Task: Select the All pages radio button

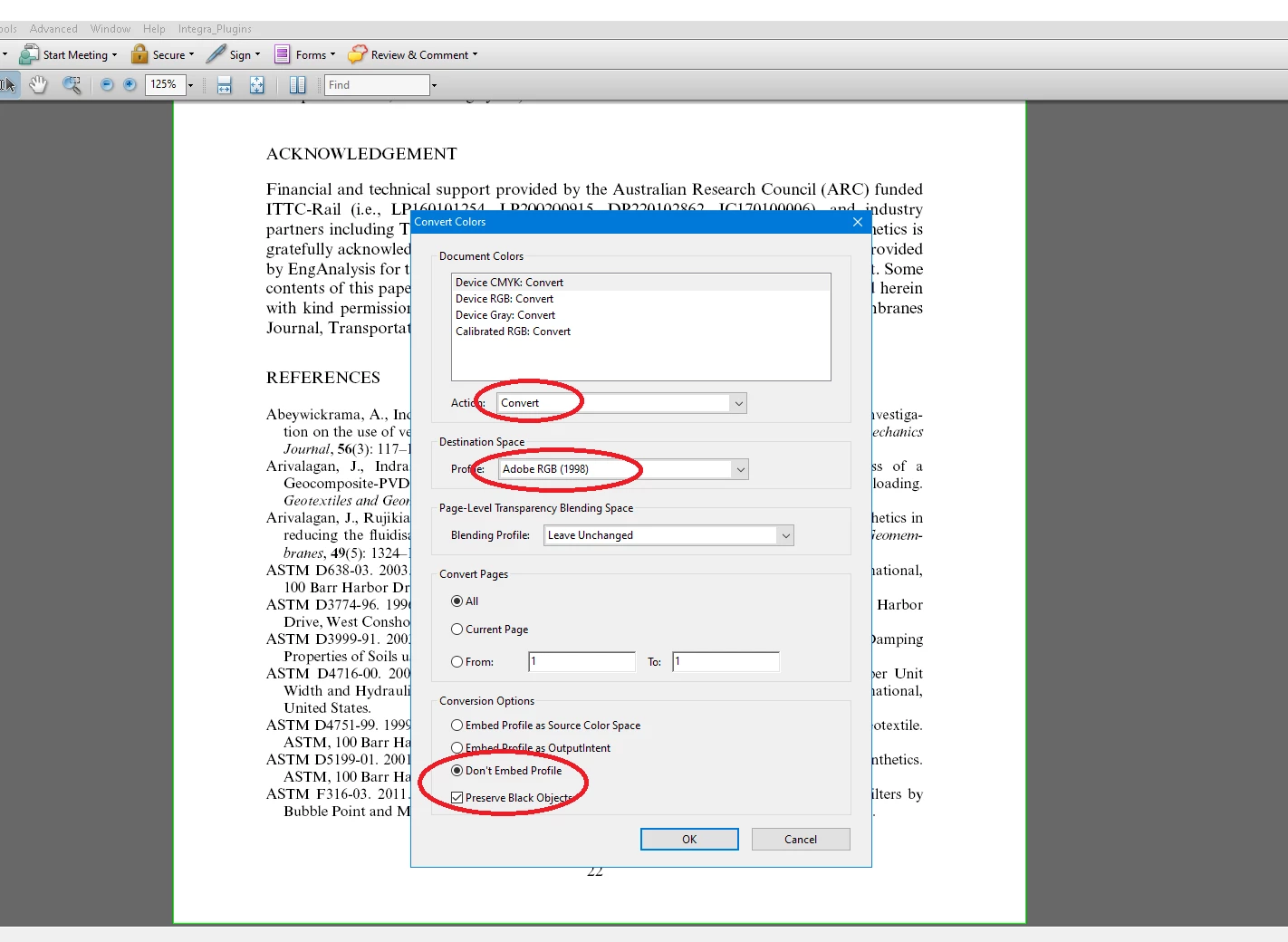Action: click(457, 601)
